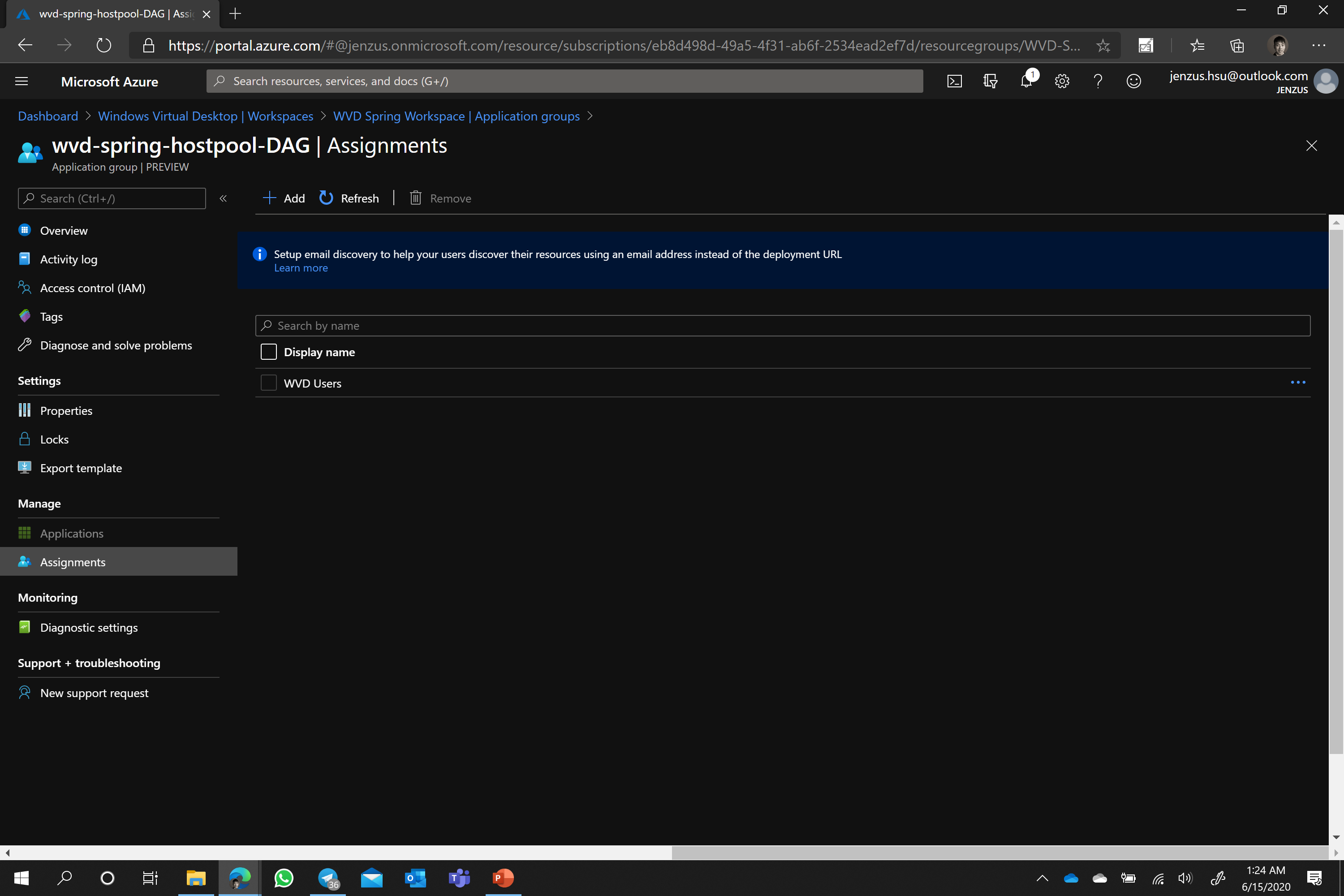The image size is (1344, 896).
Task: Reload the page with the browser refresh icon
Action: pyautogui.click(x=103, y=45)
